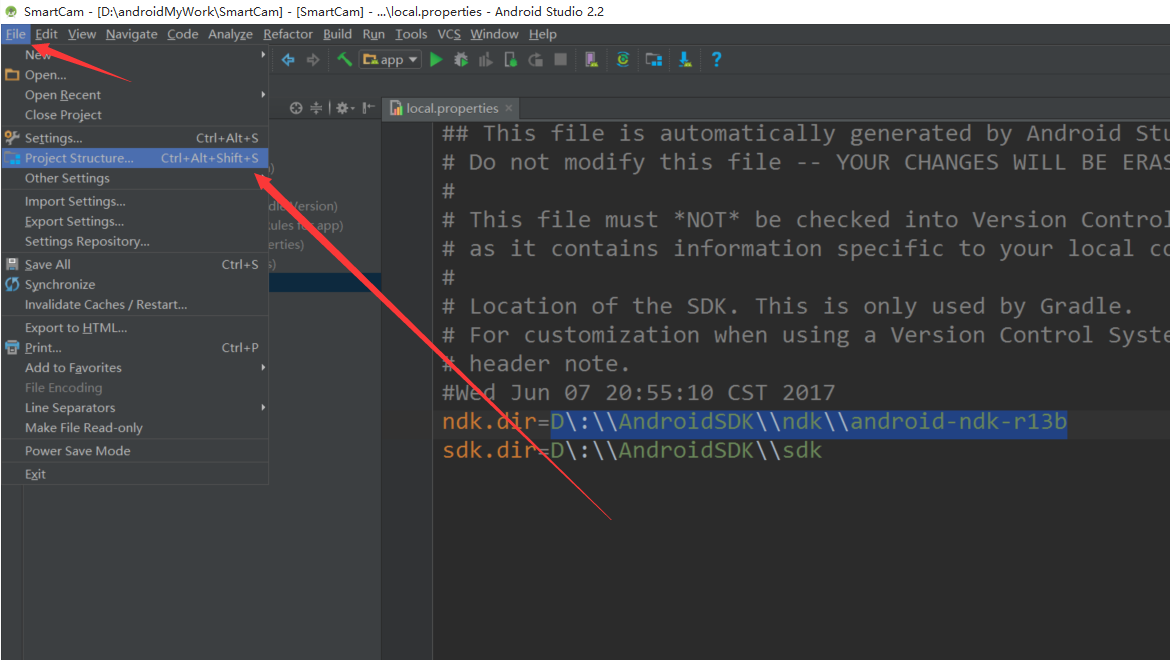This screenshot has height=660, width=1170.
Task: Click Synchronize menu item
Action: [x=135, y=285]
